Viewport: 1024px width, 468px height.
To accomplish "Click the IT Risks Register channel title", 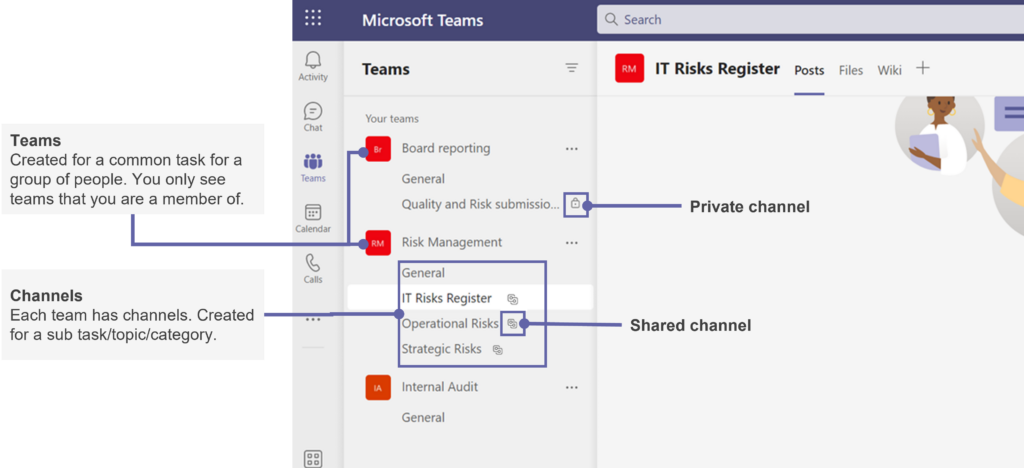I will 718,69.
